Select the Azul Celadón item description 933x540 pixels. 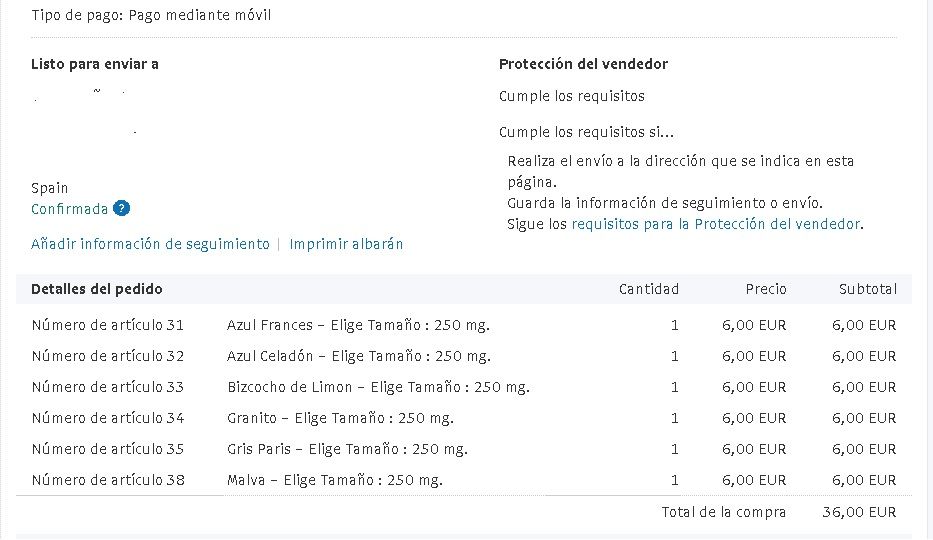point(359,356)
